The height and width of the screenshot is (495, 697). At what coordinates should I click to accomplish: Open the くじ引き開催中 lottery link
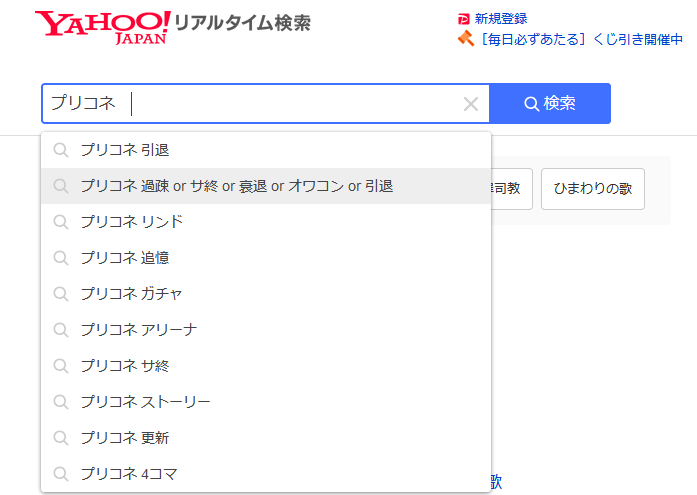pos(582,40)
